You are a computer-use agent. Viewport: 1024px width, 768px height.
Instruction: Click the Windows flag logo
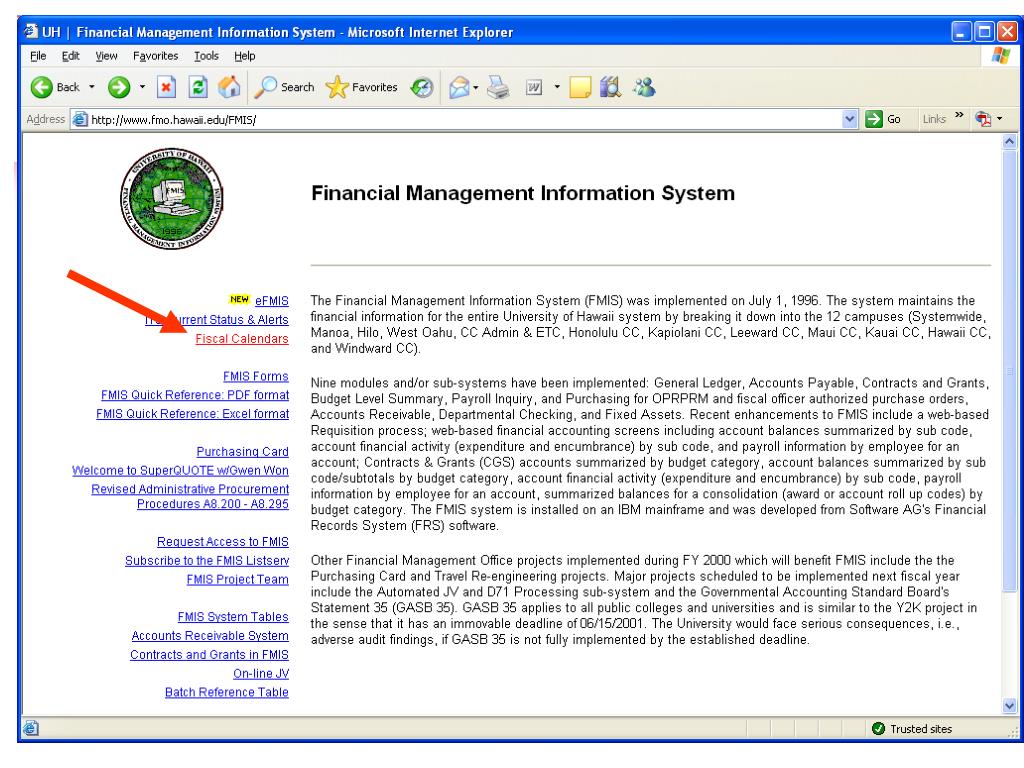(x=1000, y=56)
